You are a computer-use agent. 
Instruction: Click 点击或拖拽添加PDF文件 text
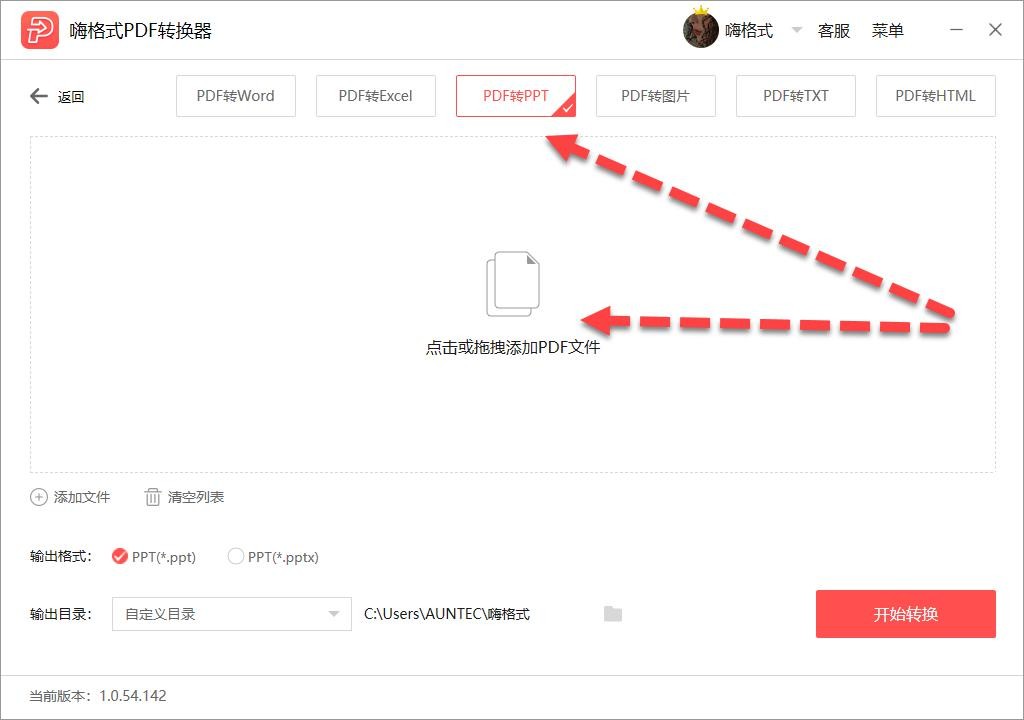click(513, 347)
